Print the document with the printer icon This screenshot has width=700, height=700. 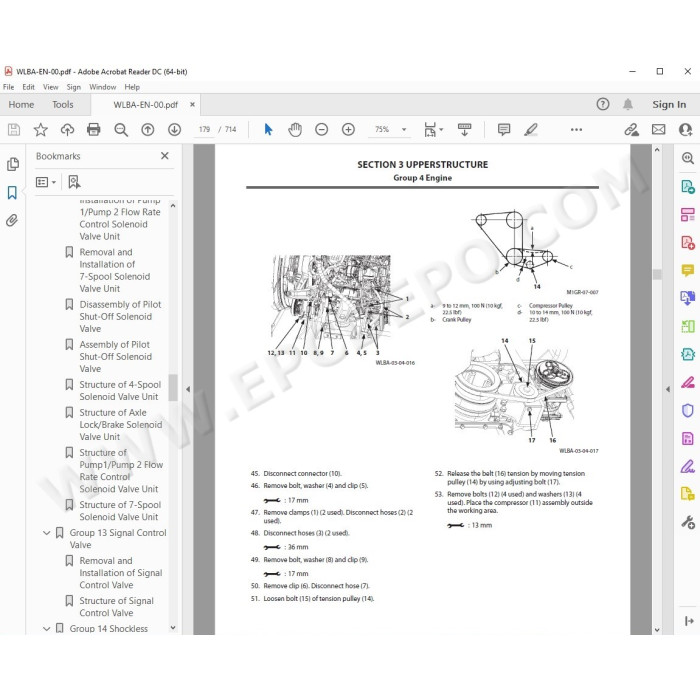pos(94,129)
